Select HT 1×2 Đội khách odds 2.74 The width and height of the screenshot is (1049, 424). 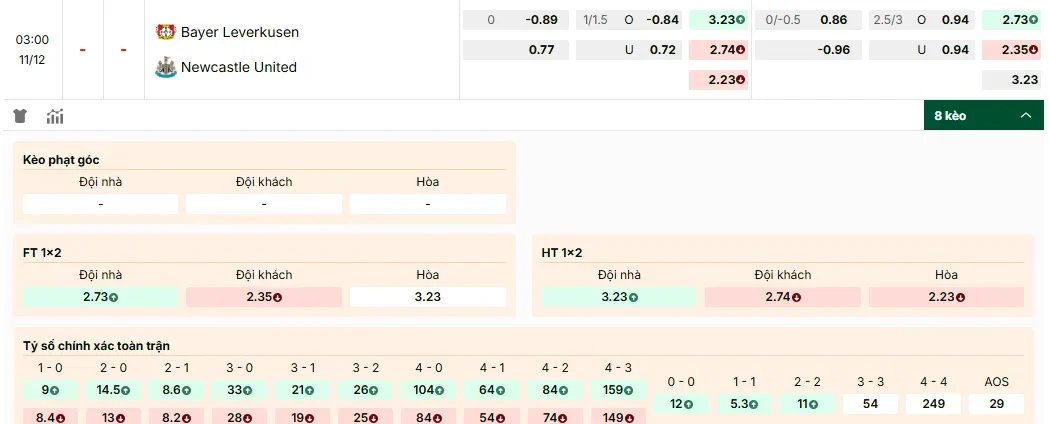click(783, 297)
